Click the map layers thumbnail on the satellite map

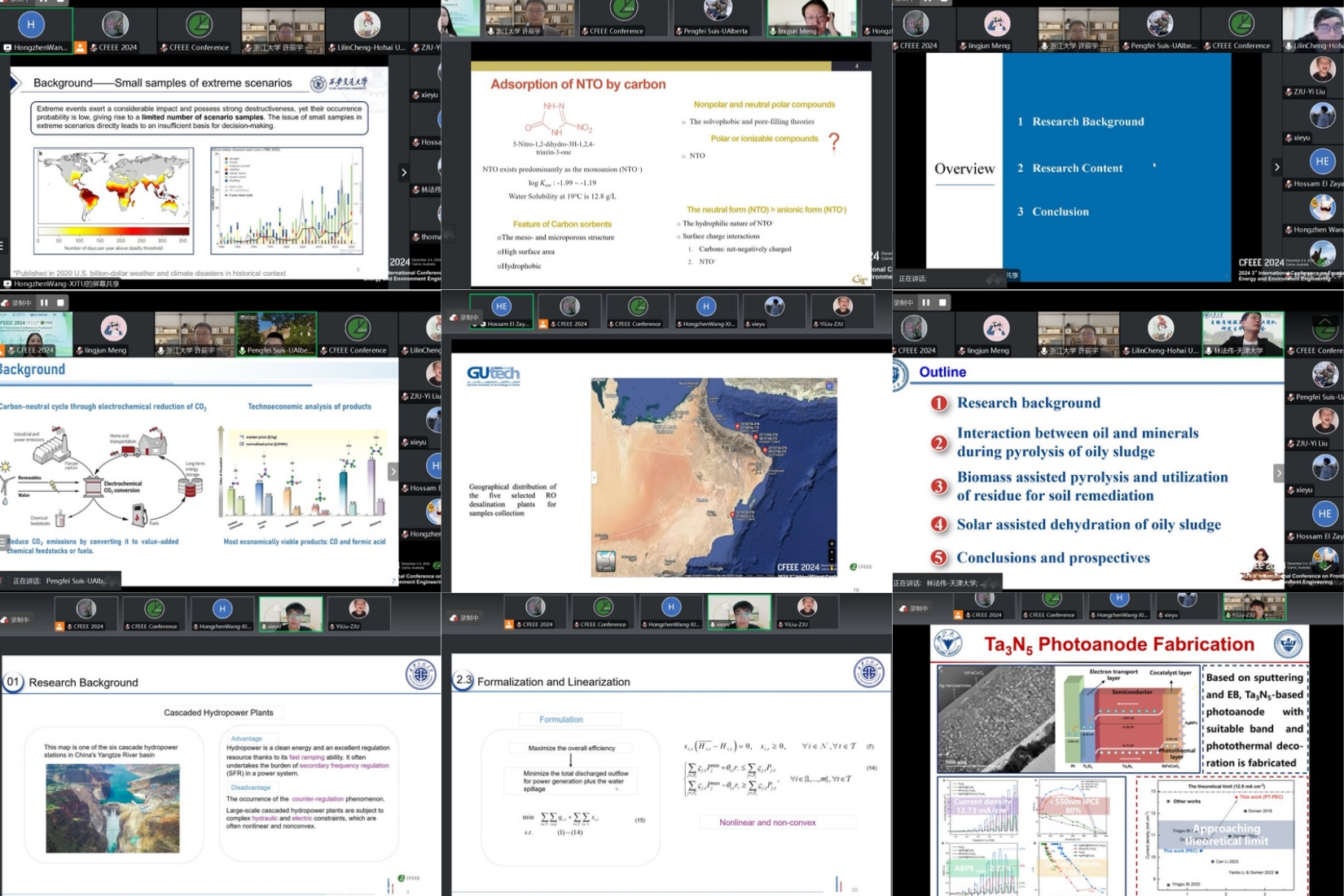point(605,561)
